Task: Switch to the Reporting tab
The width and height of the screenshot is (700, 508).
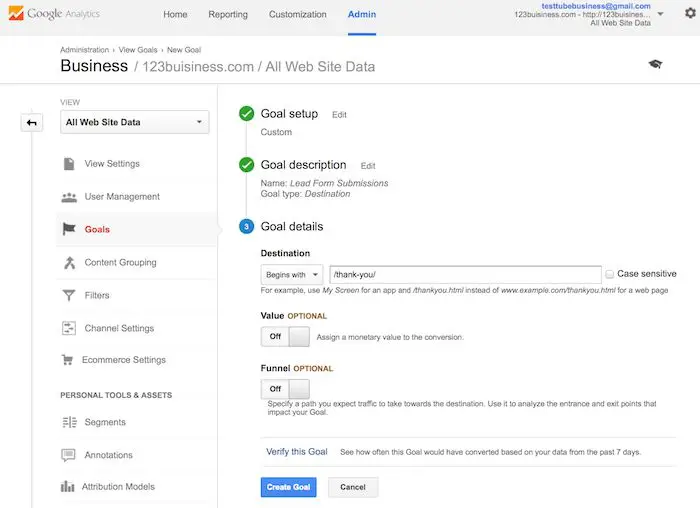Action: [228, 15]
